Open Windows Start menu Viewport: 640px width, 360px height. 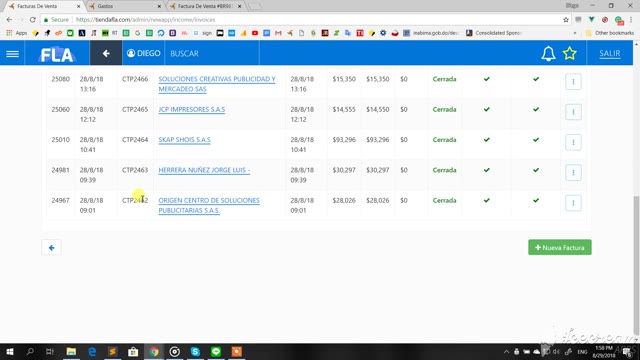pyautogui.click(x=10, y=351)
